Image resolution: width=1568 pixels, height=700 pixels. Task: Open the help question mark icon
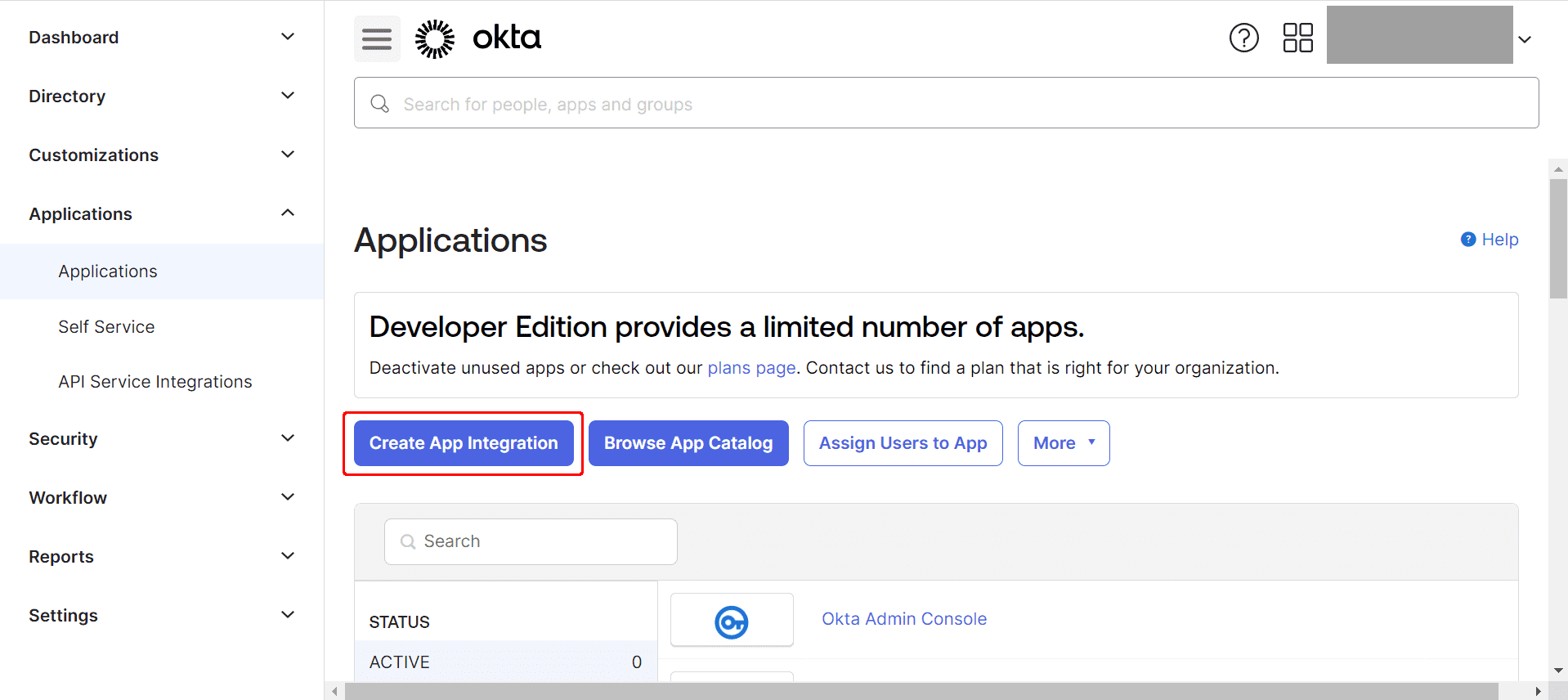click(1244, 38)
